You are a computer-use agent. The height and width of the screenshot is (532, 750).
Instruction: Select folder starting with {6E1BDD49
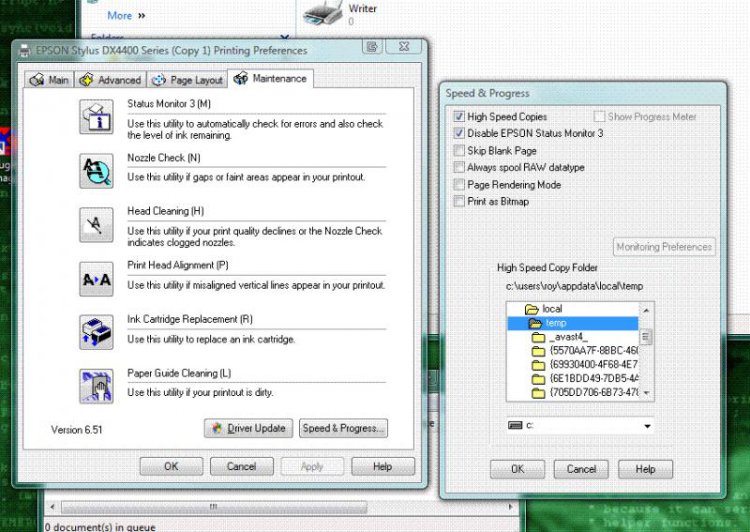click(585, 379)
